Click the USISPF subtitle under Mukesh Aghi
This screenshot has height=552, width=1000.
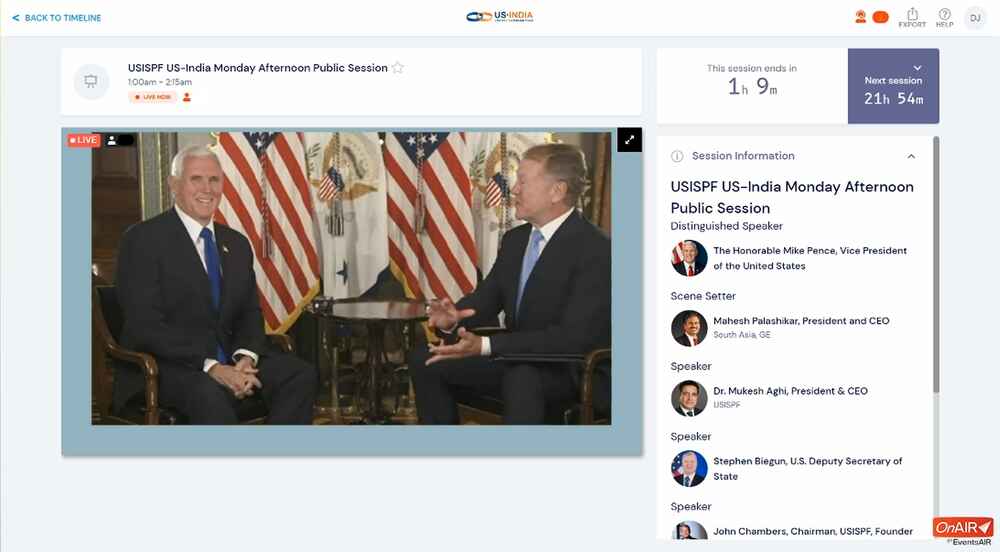point(726,405)
